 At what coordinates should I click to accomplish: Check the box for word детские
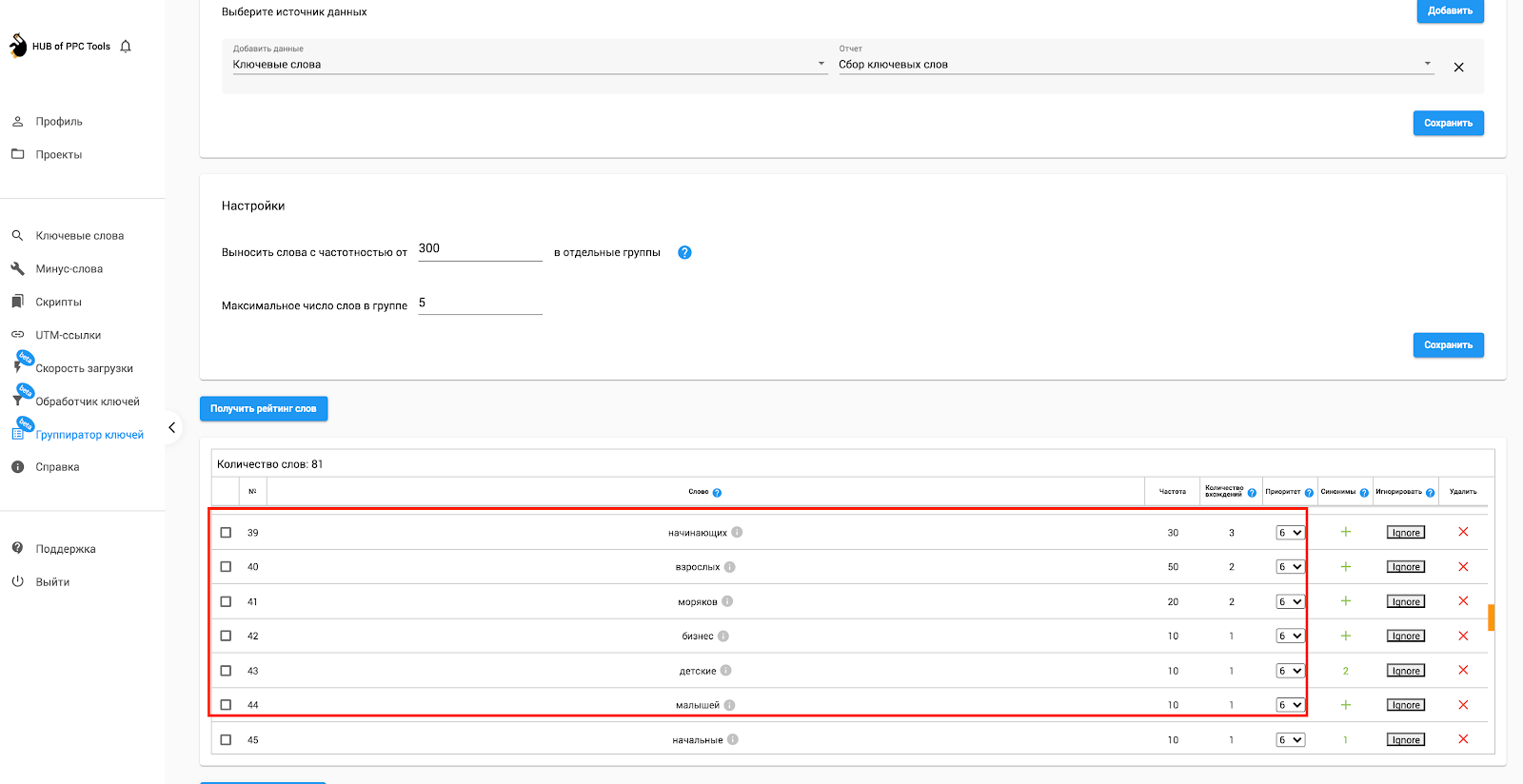[226, 671]
